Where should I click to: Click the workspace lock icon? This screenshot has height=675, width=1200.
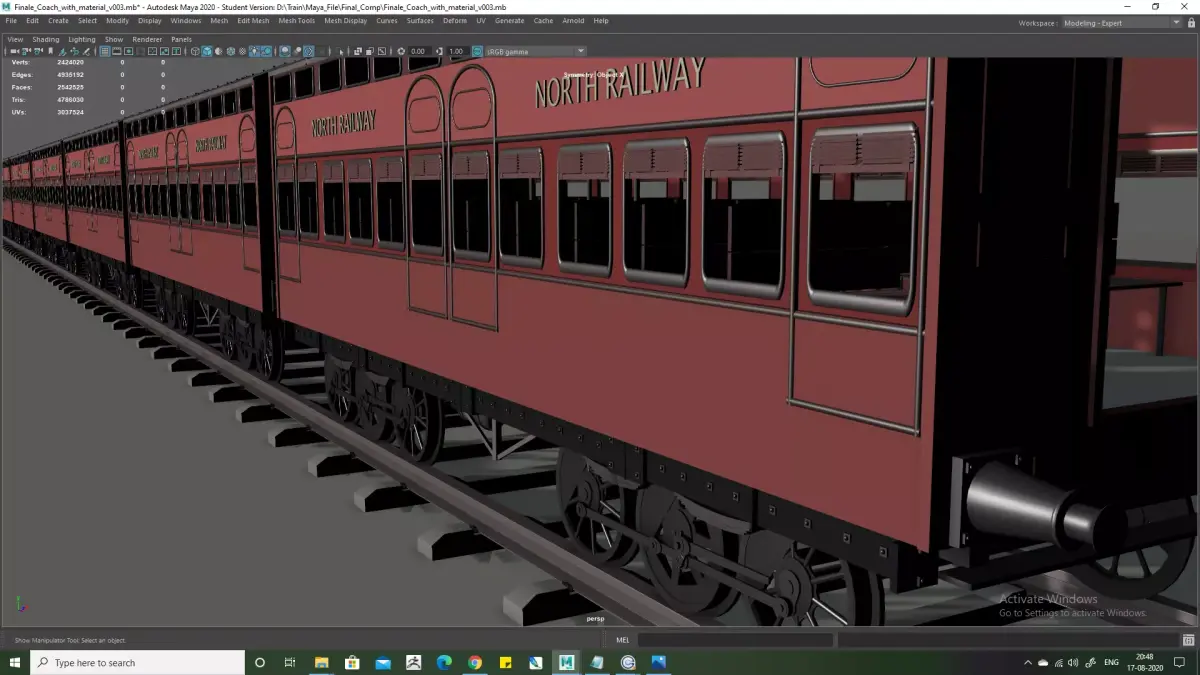click(x=1190, y=23)
